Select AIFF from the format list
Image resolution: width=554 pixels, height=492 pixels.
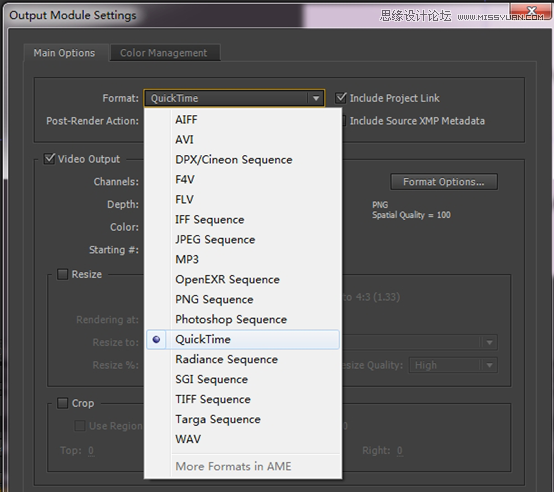pyautogui.click(x=243, y=119)
